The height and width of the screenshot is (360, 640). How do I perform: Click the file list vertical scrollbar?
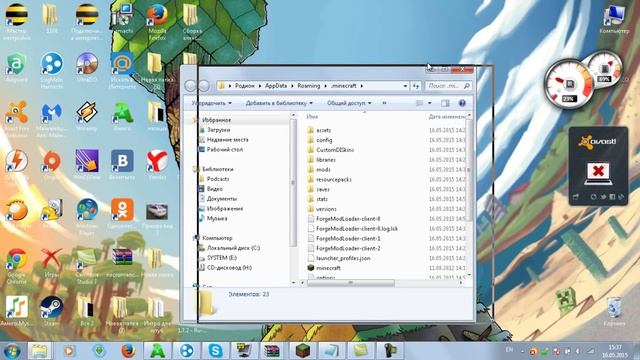(x=469, y=169)
